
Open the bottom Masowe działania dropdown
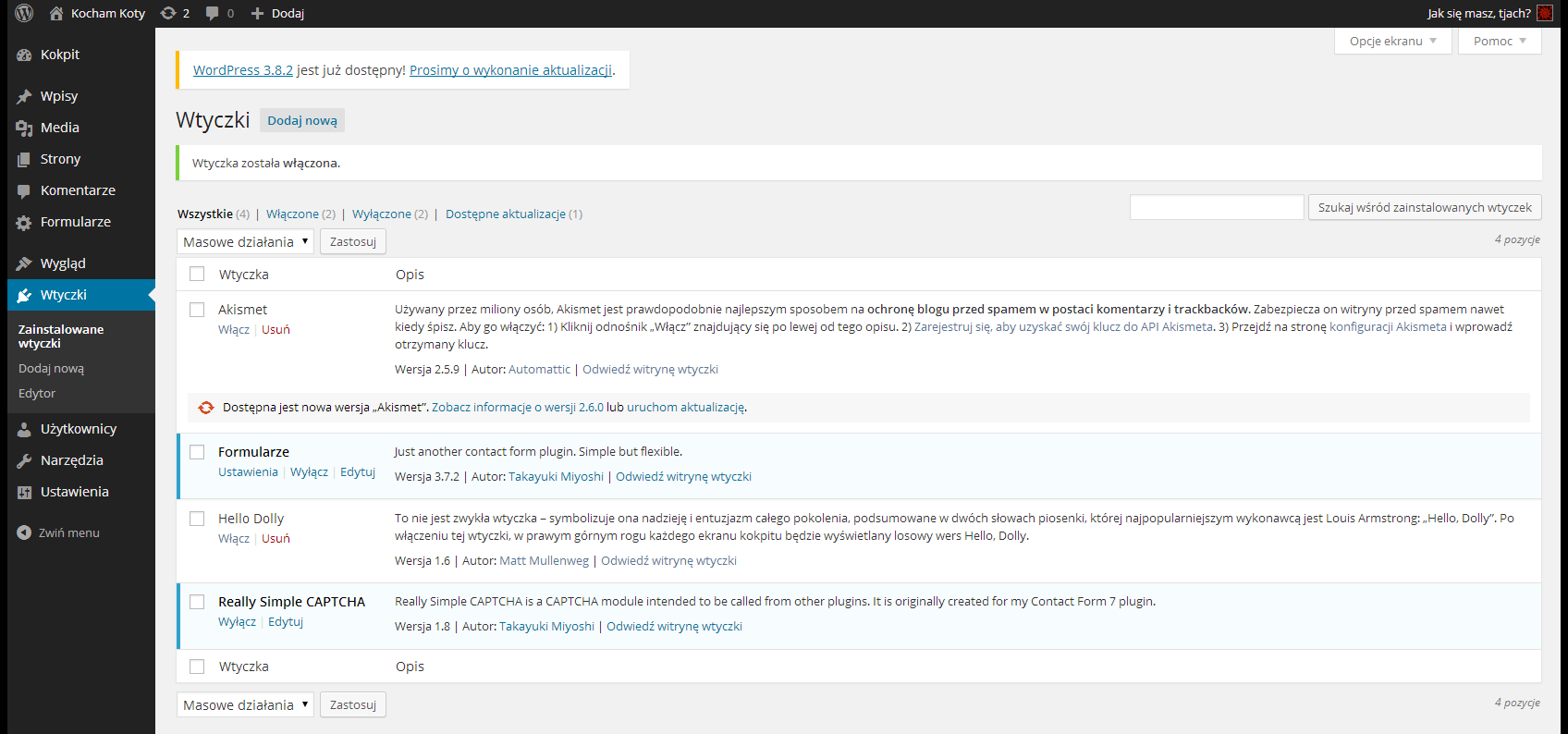245,704
